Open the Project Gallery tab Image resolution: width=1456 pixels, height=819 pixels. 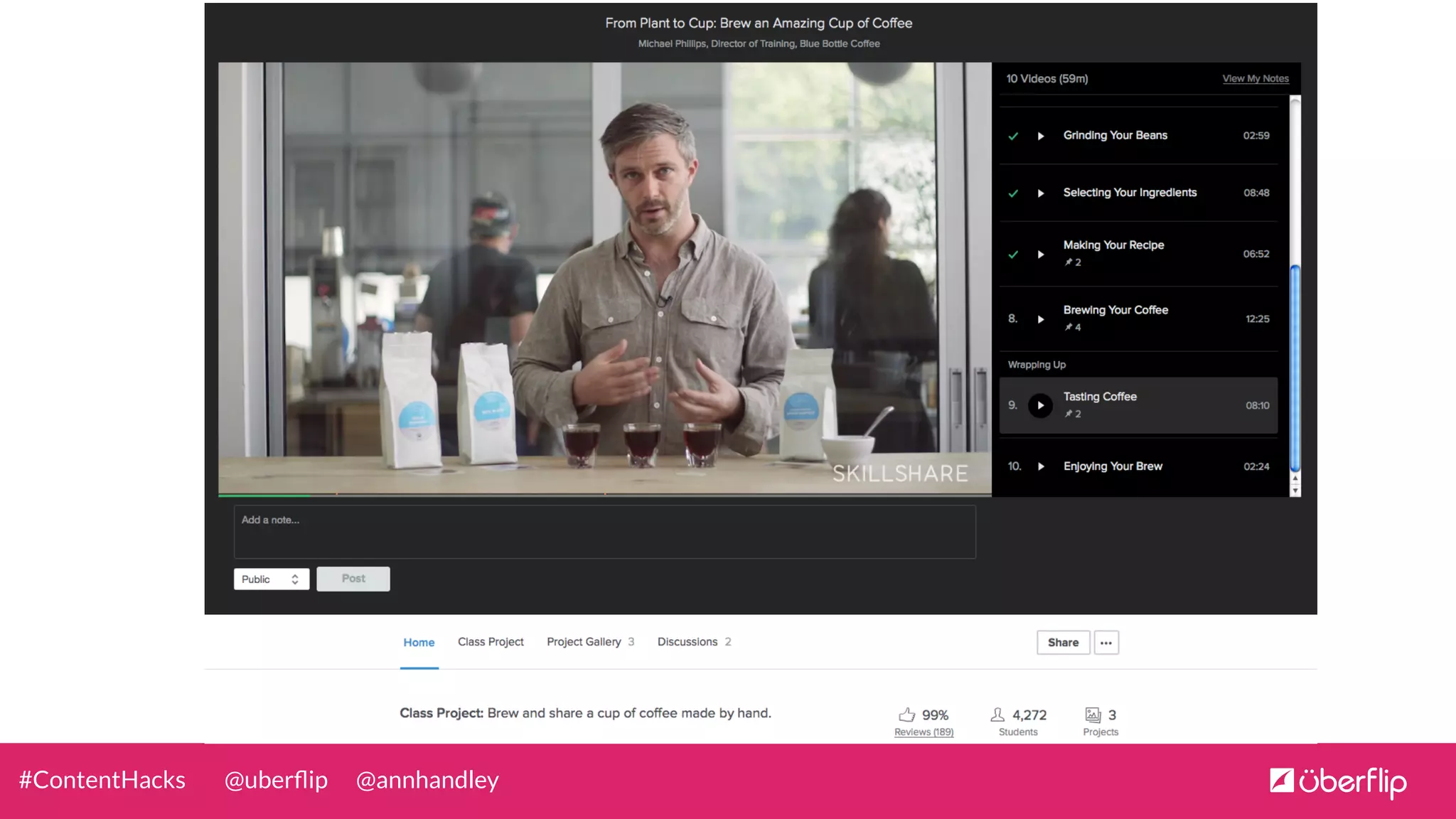pos(590,642)
